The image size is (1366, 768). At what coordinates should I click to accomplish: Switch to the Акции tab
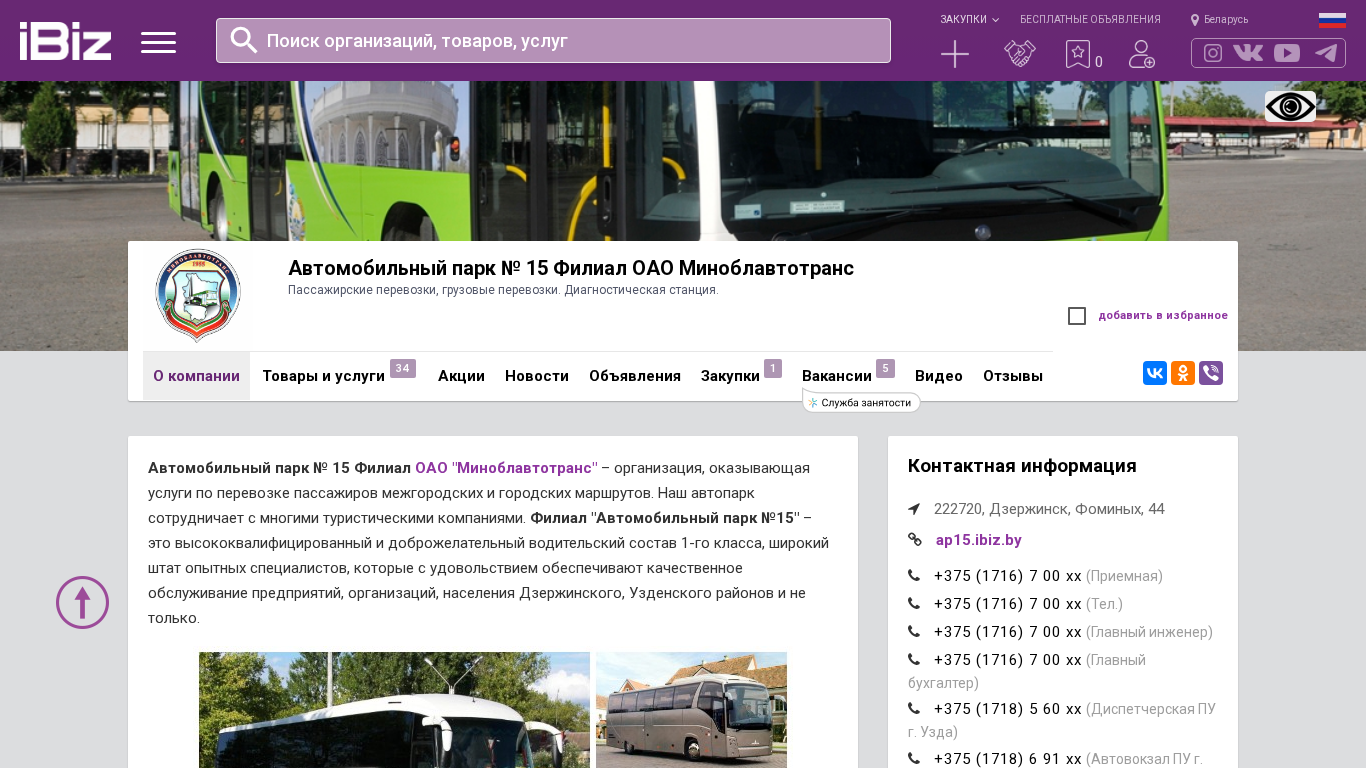pos(461,376)
